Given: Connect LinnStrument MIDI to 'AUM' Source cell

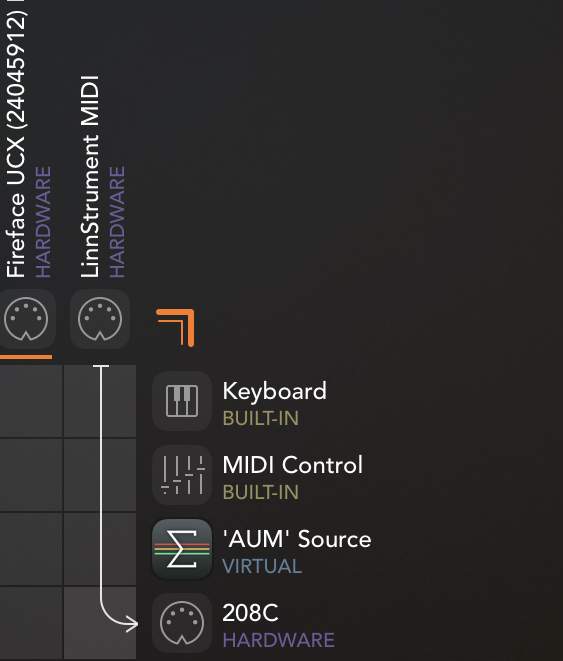Looking at the screenshot, I should tap(100, 549).
